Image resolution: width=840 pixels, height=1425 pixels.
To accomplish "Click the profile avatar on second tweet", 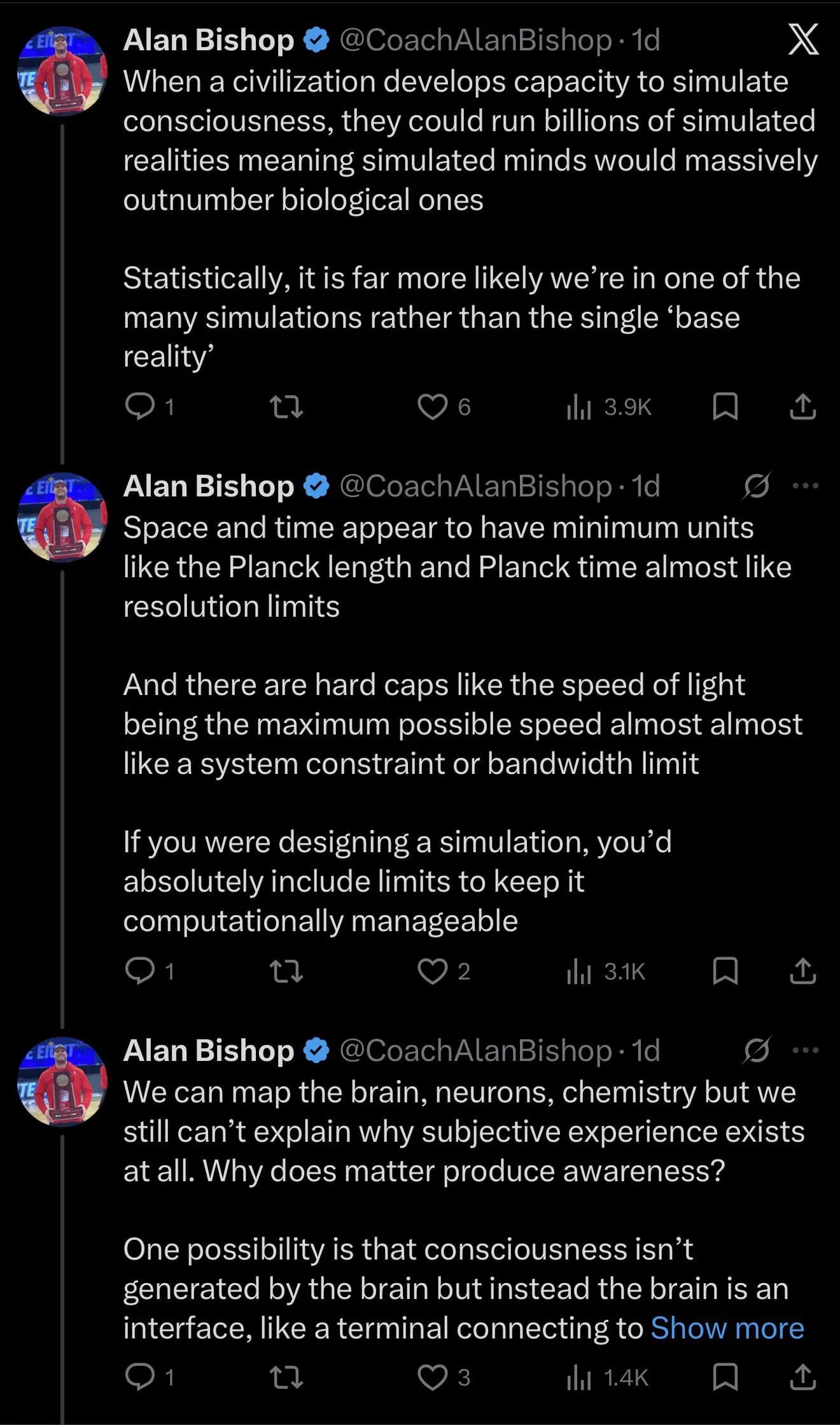I will tap(62, 517).
